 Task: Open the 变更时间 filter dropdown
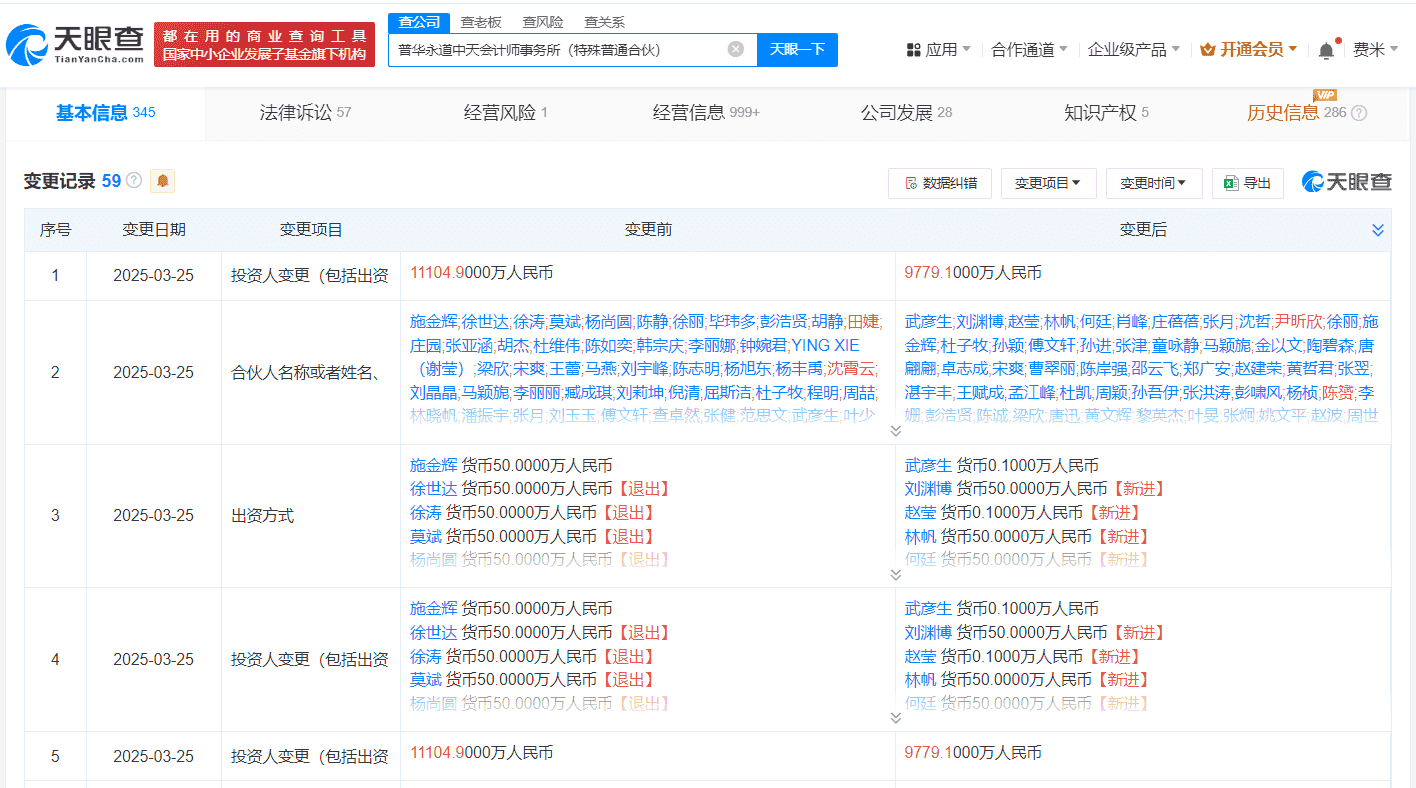click(1153, 183)
